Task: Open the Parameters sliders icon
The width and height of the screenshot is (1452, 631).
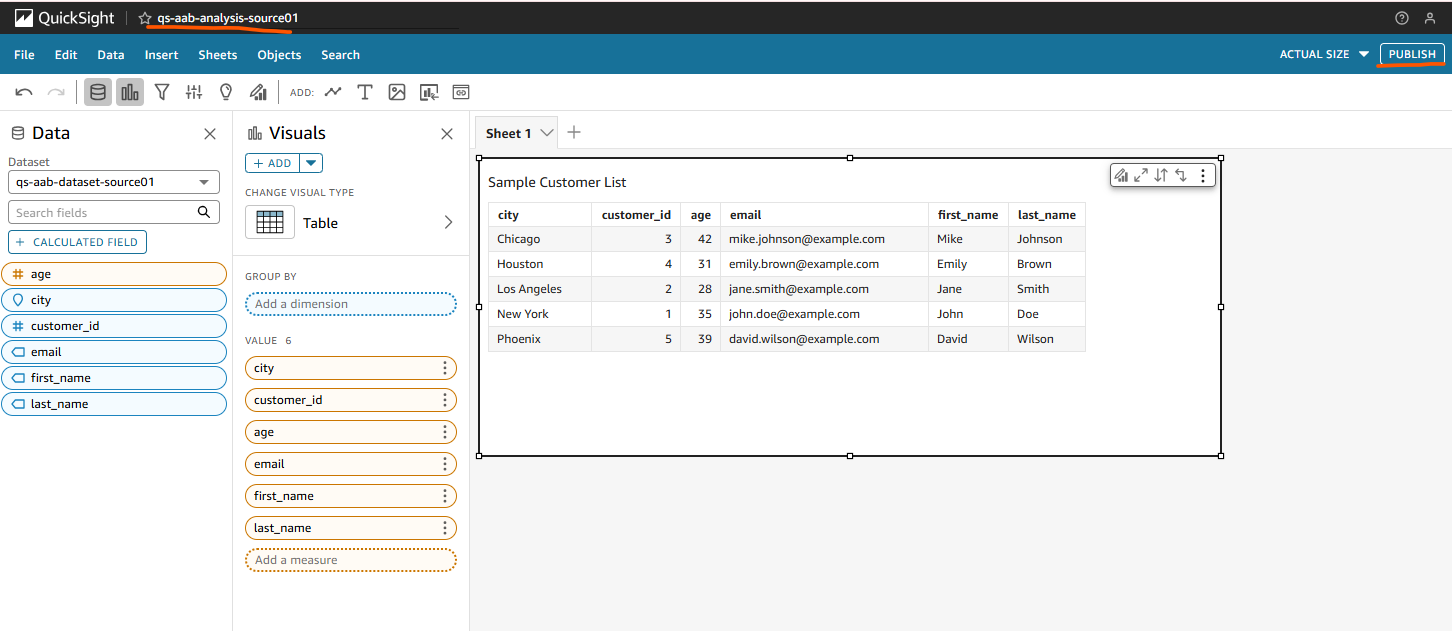Action: coord(194,93)
